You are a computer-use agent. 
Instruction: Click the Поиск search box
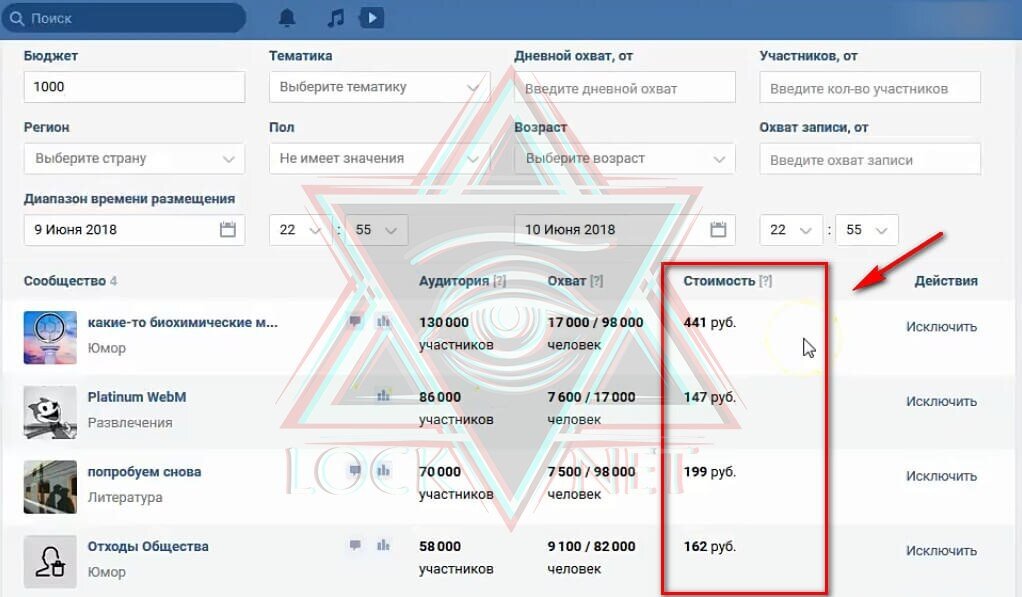124,18
